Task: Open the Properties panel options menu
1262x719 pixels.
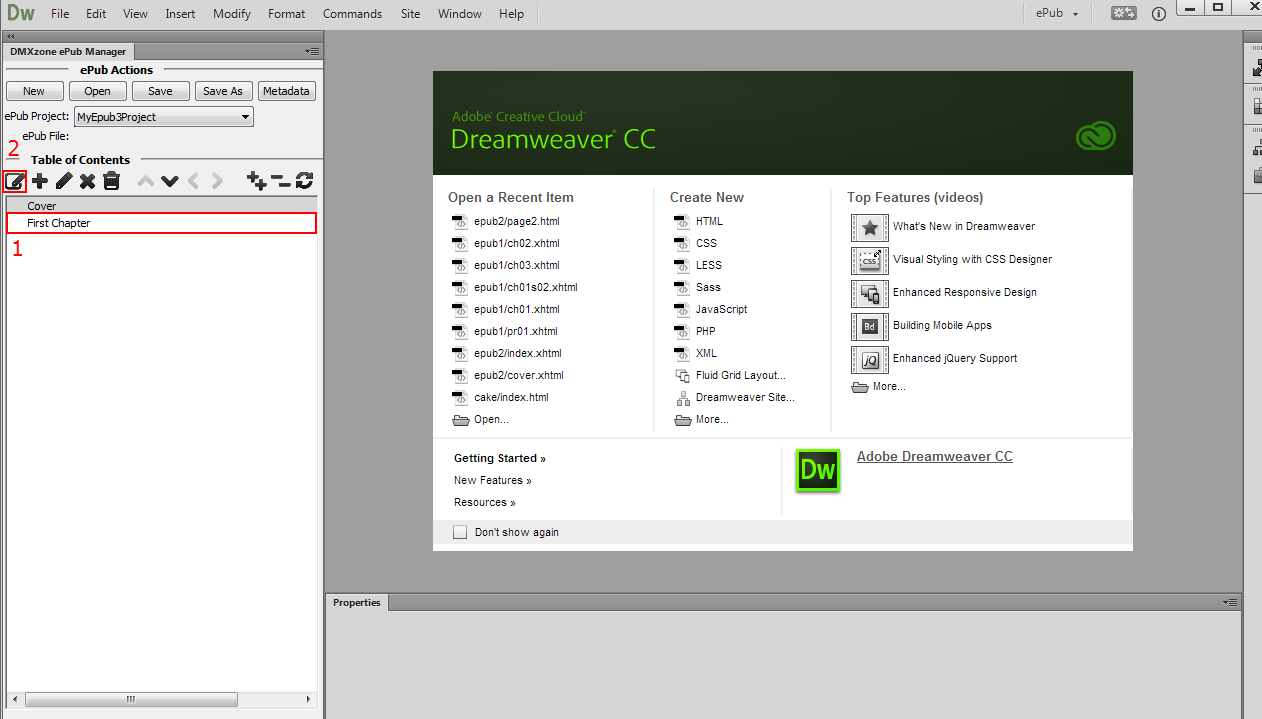Action: click(1231, 602)
